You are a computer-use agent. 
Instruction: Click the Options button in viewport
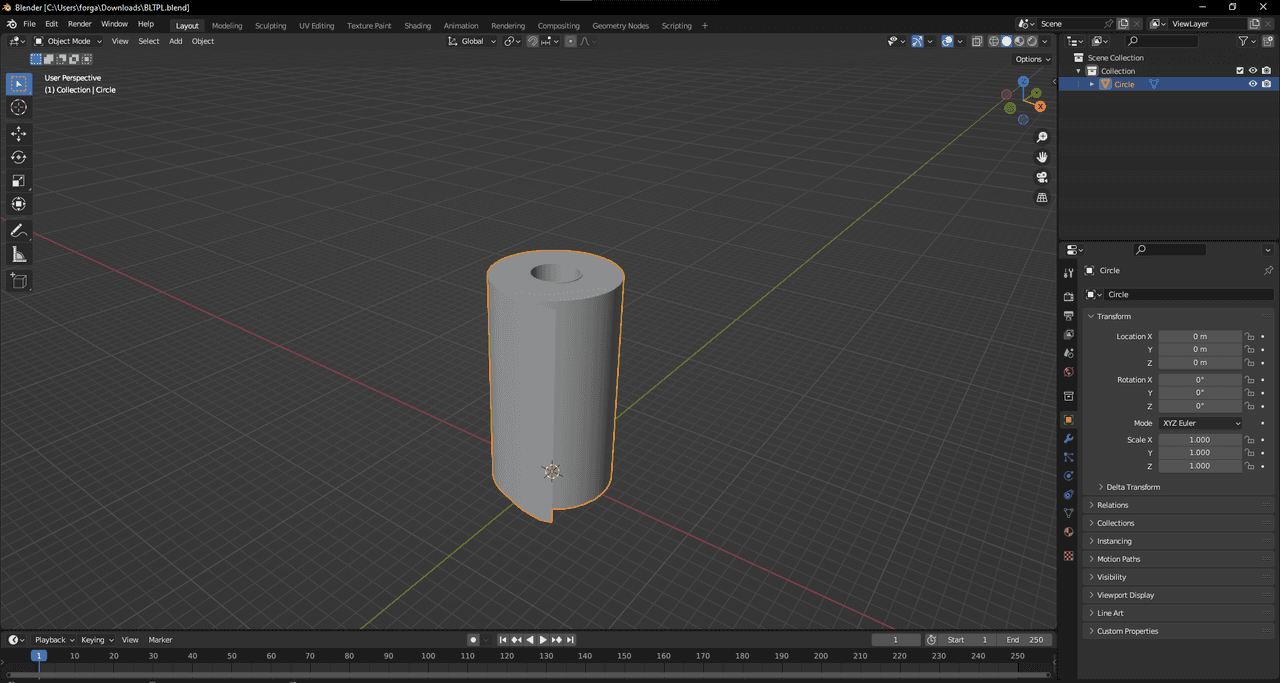[x=1033, y=59]
